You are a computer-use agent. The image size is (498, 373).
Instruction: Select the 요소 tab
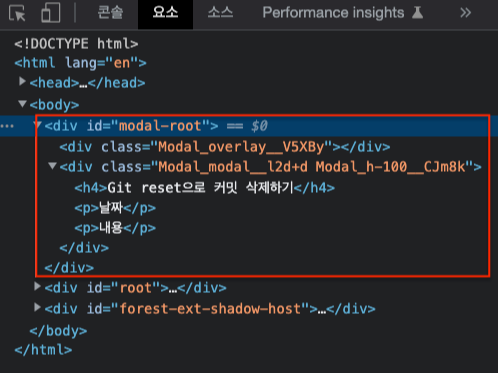click(165, 13)
